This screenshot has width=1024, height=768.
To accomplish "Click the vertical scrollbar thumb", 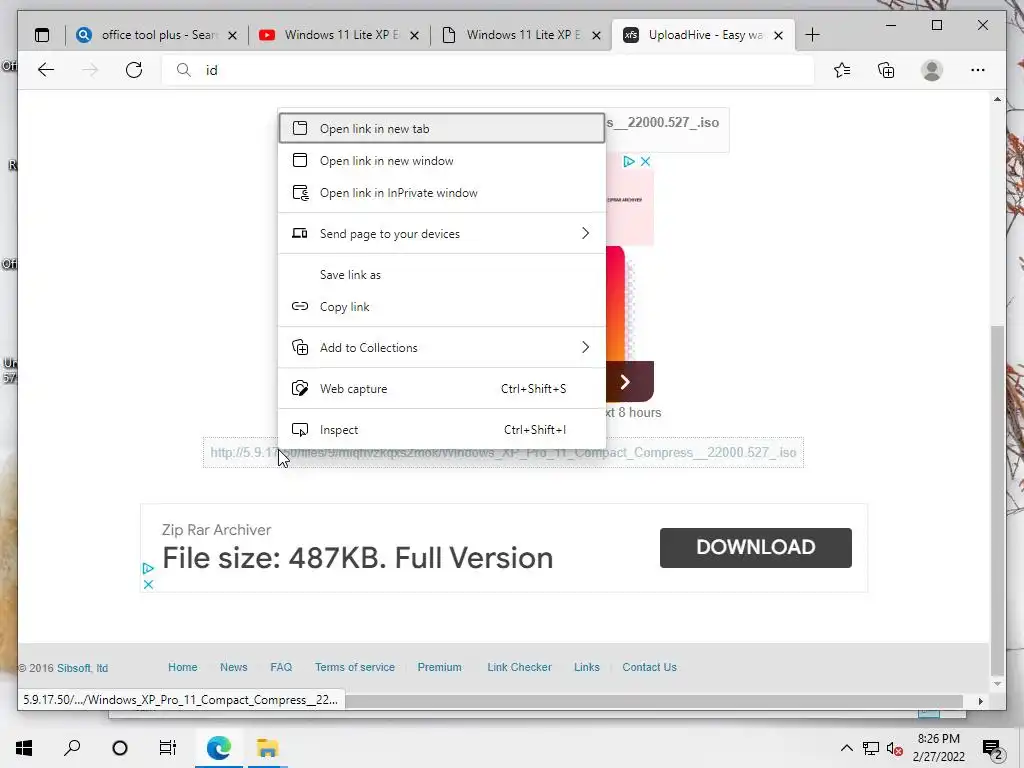I will pyautogui.click(x=997, y=500).
